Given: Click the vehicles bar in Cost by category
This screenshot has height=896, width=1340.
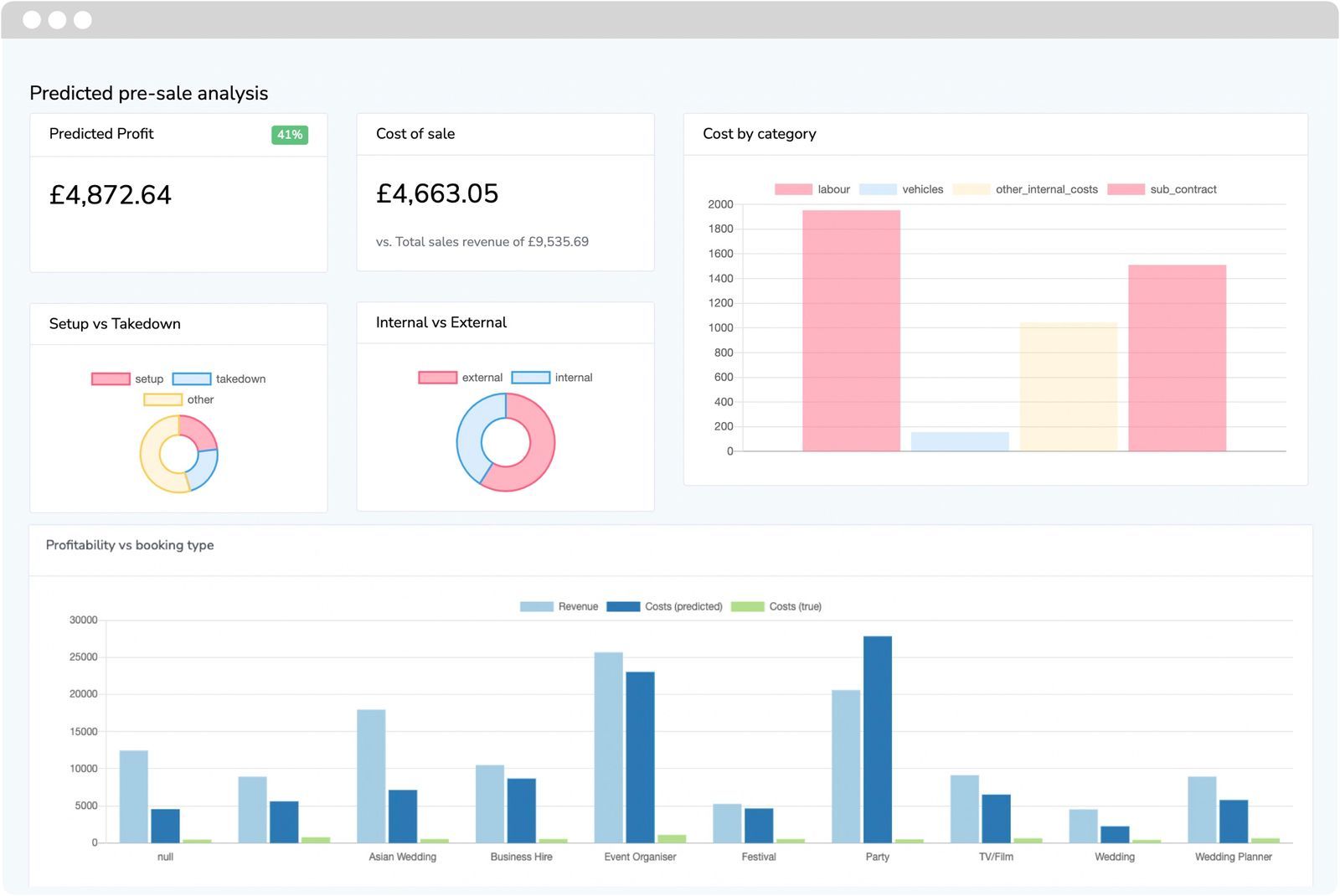Looking at the screenshot, I should 960,441.
